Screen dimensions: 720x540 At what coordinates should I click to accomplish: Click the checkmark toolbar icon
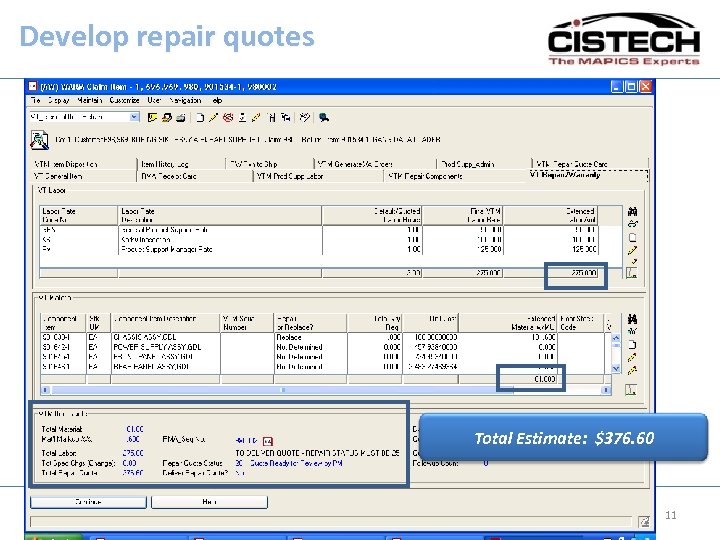(x=304, y=118)
